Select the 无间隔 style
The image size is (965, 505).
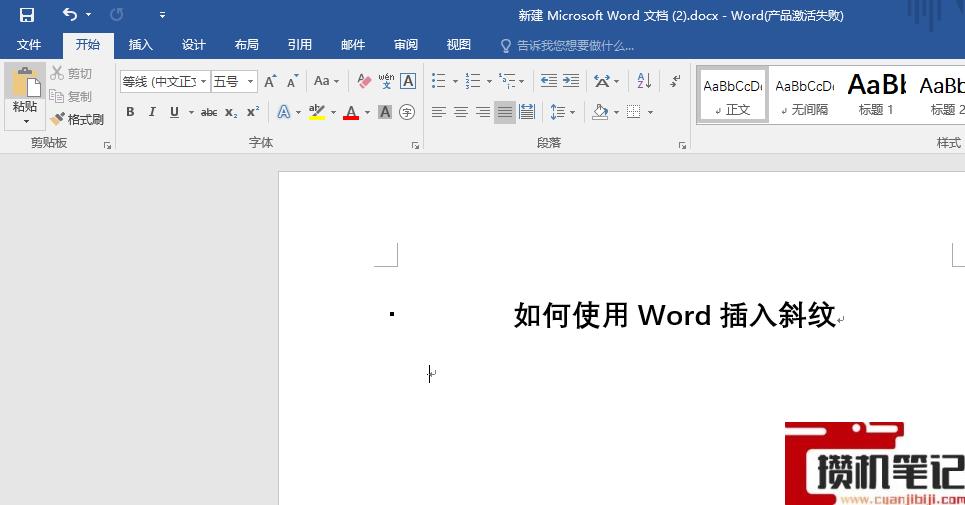coord(804,95)
